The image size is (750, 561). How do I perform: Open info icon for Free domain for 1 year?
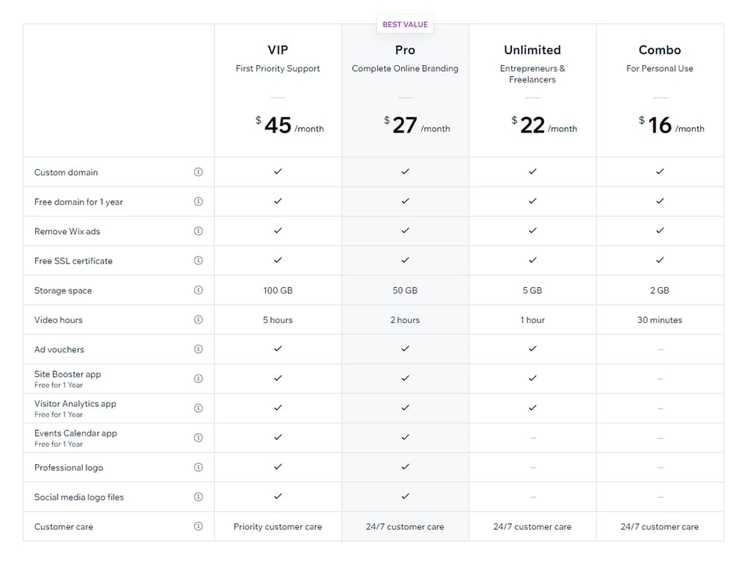coord(198,201)
